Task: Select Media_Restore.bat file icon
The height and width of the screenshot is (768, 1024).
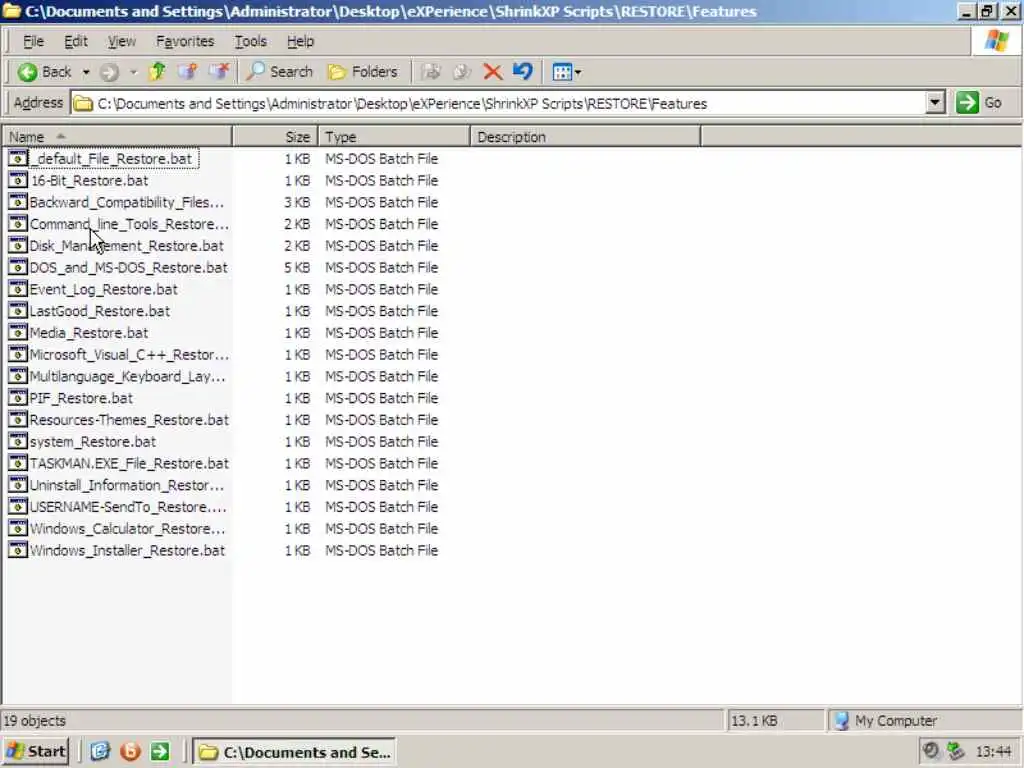Action: point(18,332)
